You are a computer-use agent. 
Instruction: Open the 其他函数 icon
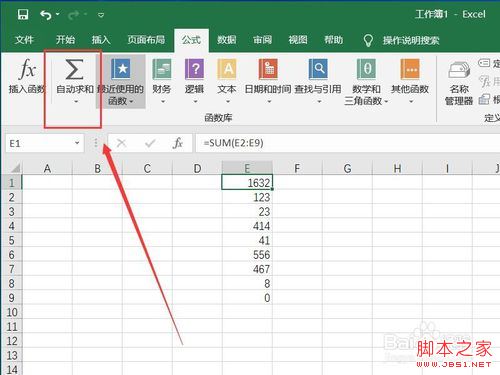click(x=410, y=69)
